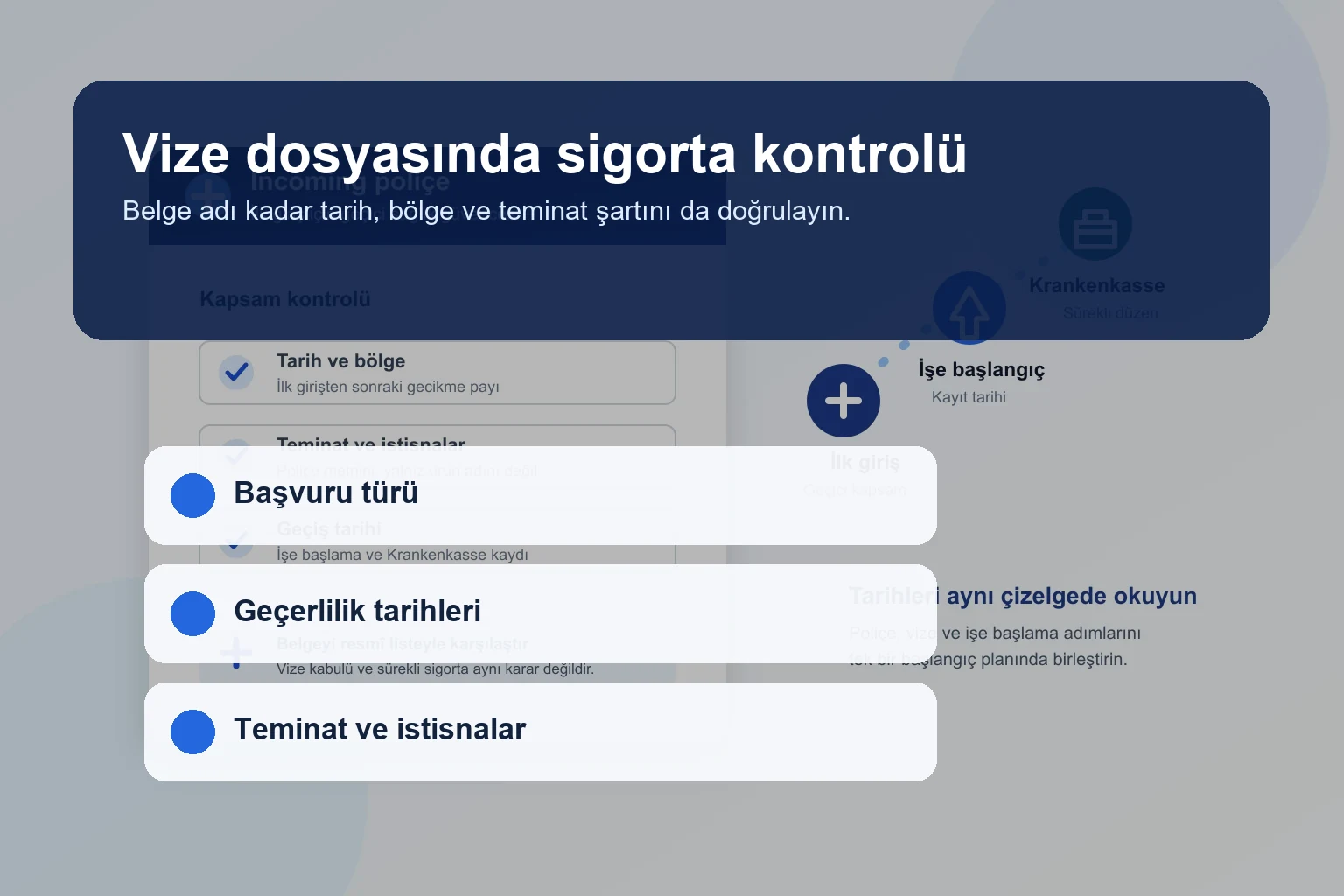
Task: Click the Kayıt tarihi caption
Action: pyautogui.click(x=969, y=397)
